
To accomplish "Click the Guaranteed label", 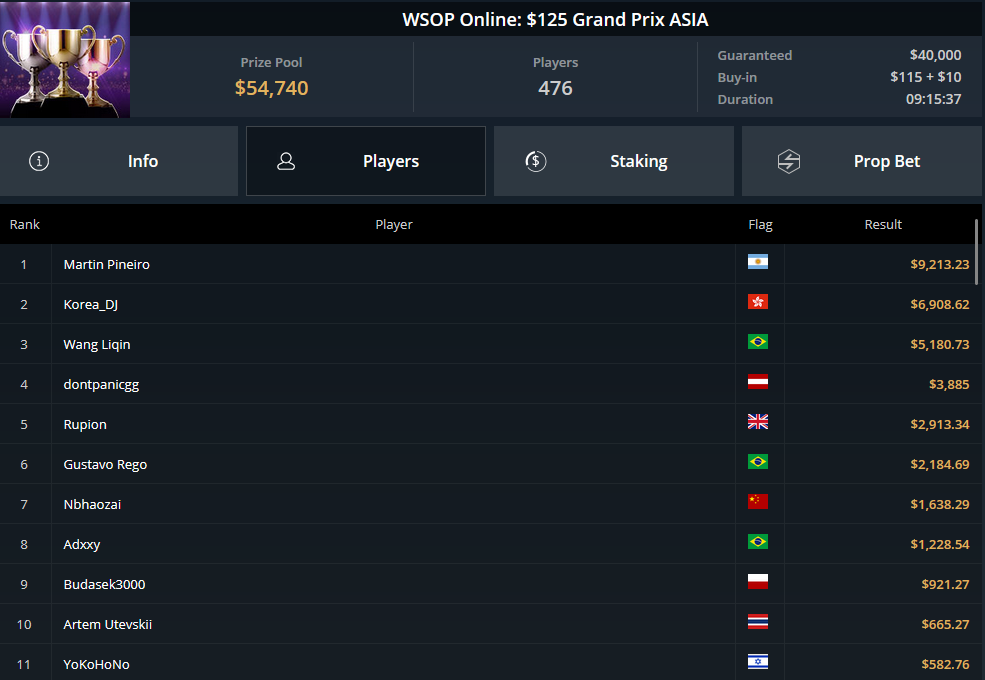I will click(x=754, y=55).
